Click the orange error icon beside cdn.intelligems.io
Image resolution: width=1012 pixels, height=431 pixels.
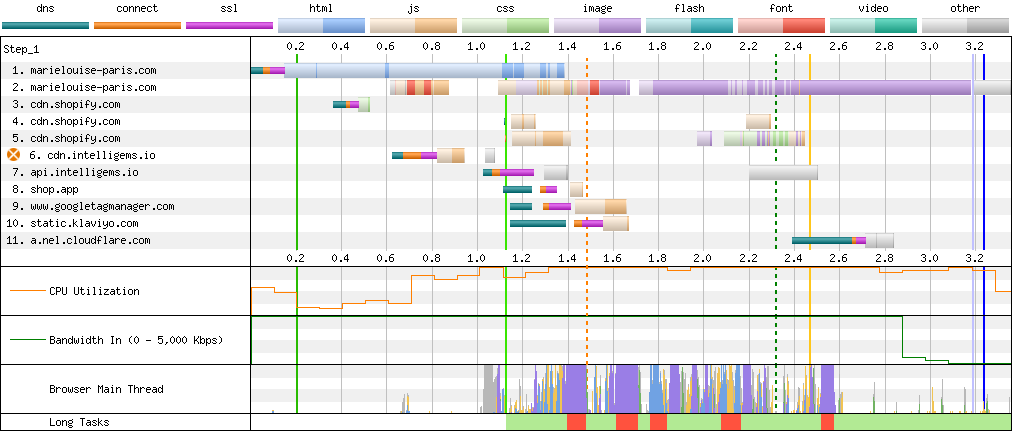tap(14, 155)
